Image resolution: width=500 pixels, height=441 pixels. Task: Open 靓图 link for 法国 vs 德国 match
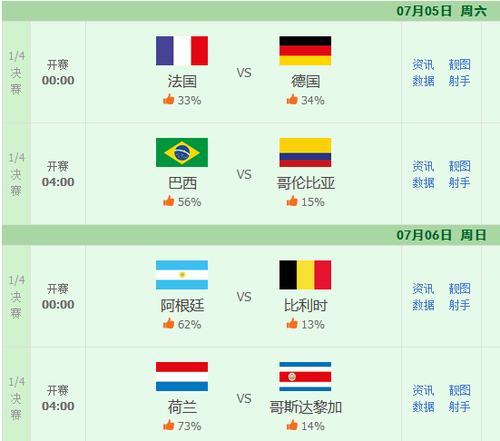pos(459,65)
